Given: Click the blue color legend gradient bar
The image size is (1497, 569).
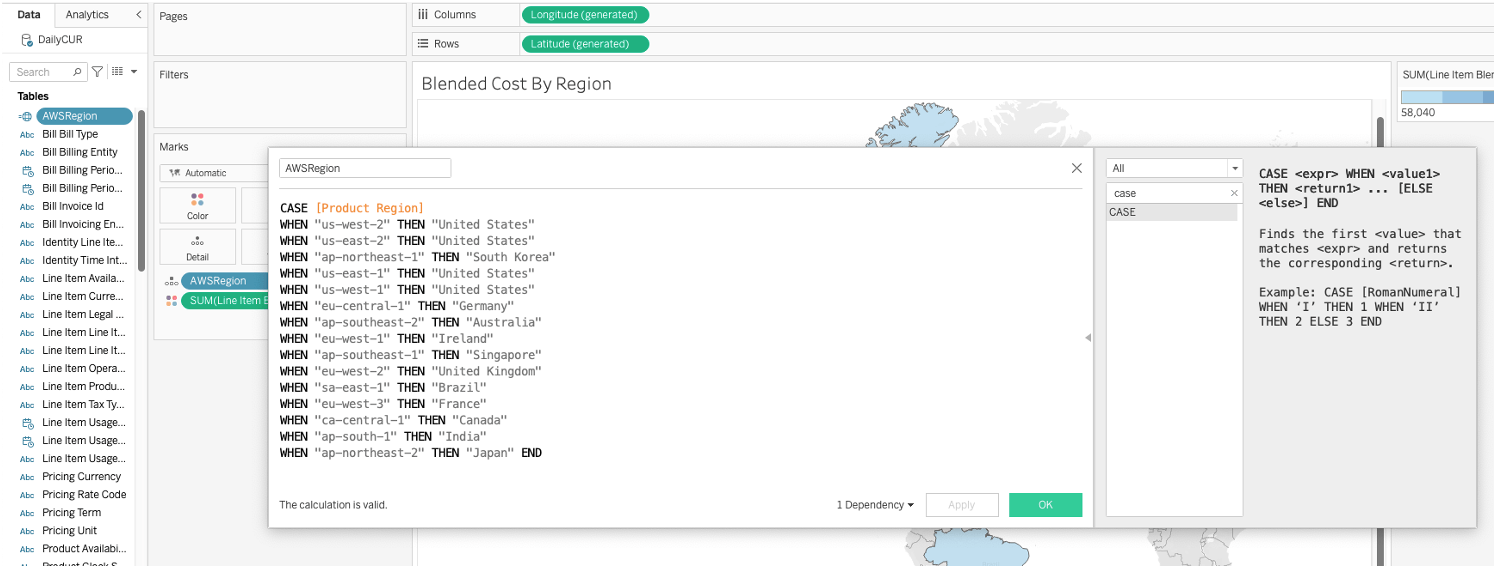Looking at the screenshot, I should (1447, 97).
